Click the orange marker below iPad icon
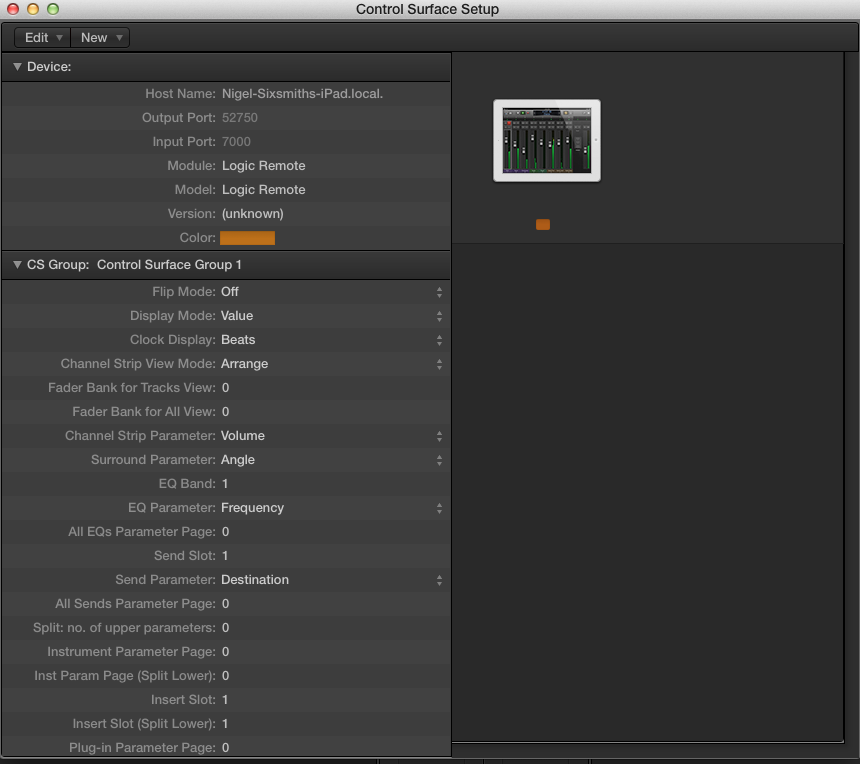The image size is (860, 764). coord(543,224)
